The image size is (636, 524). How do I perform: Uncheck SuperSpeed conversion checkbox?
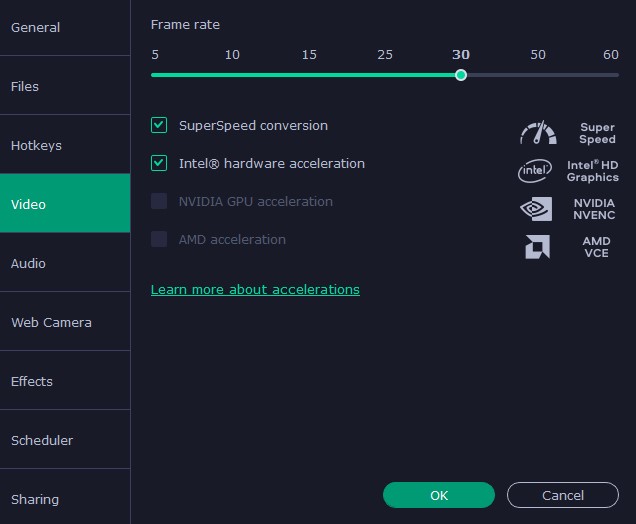159,125
